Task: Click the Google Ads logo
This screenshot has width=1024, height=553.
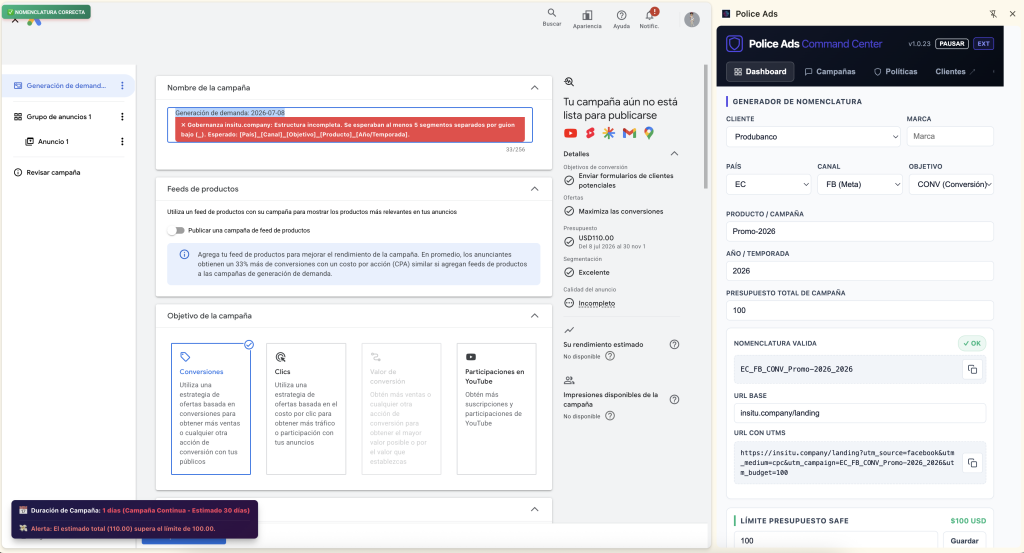Action: pyautogui.click(x=34, y=22)
